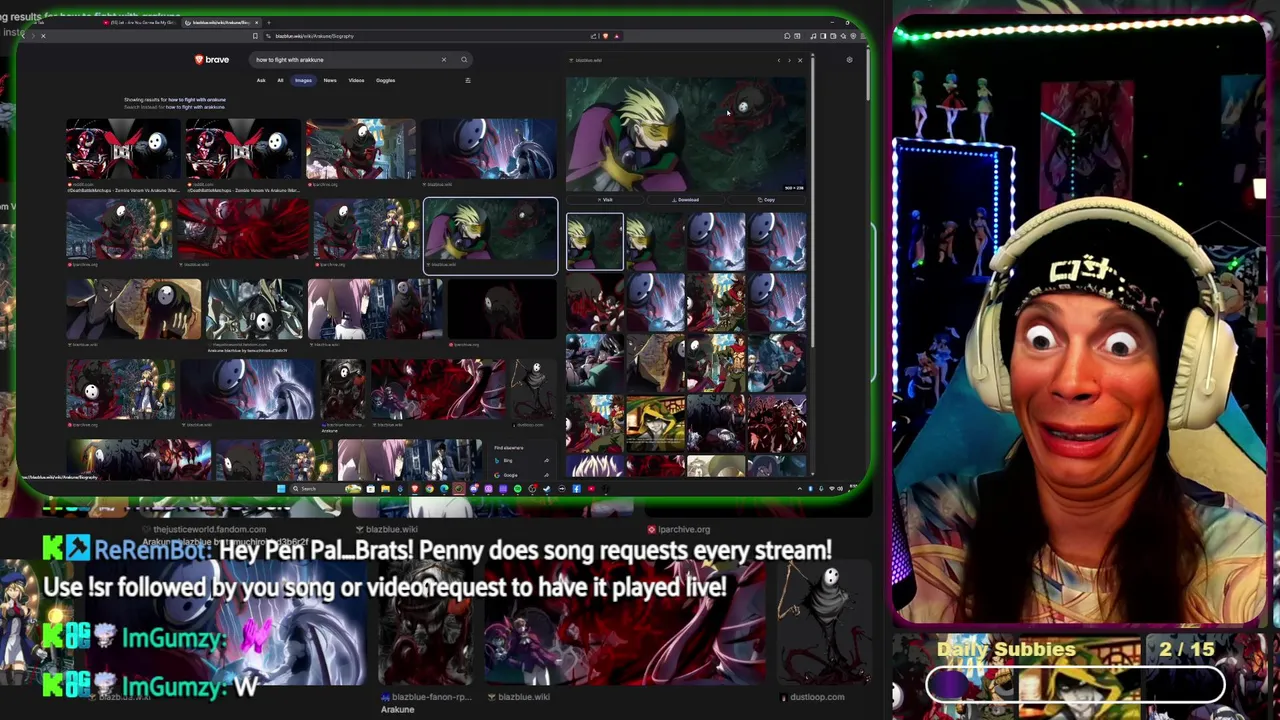Switch to the All search tab
1280x720 pixels.
point(280,80)
